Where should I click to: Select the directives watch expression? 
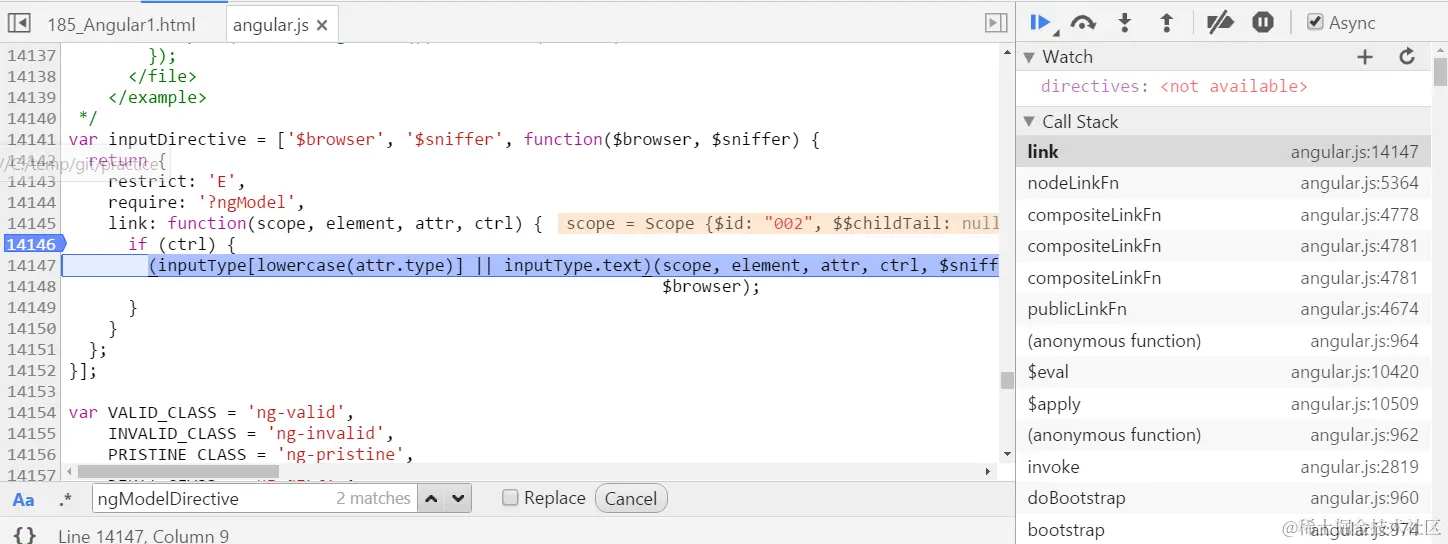click(1174, 87)
